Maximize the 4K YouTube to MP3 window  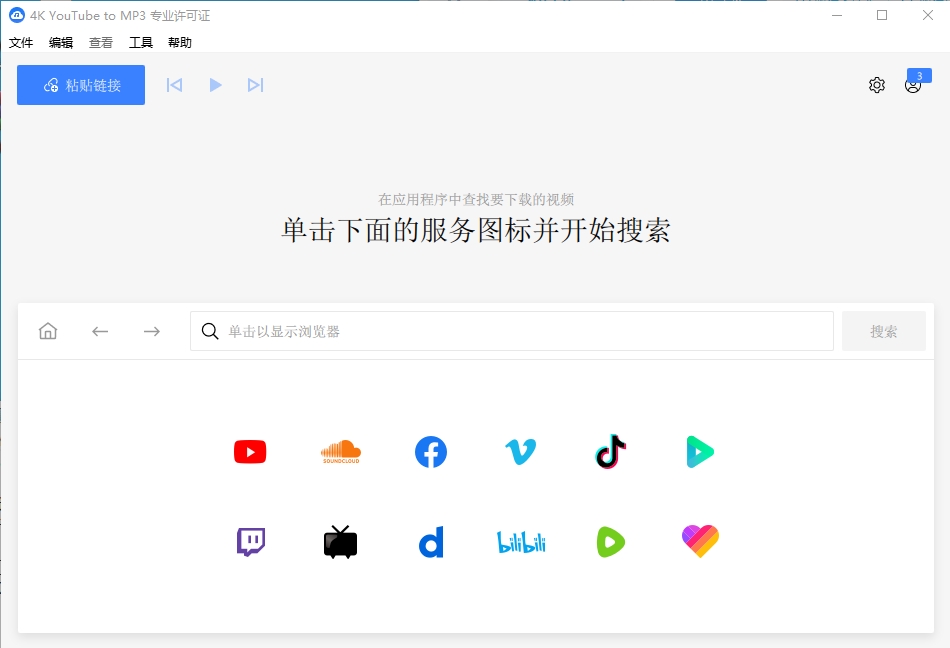882,15
